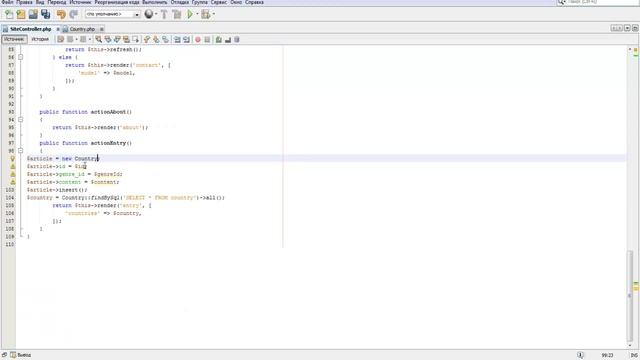Redo the undone edit
Screen dimensions: 640x360
(73, 15)
